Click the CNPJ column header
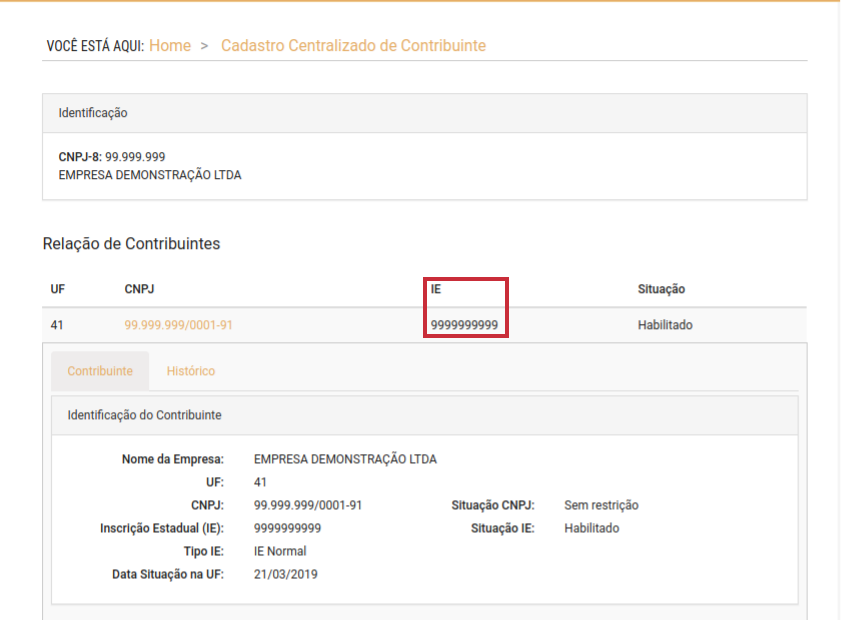 click(139, 289)
